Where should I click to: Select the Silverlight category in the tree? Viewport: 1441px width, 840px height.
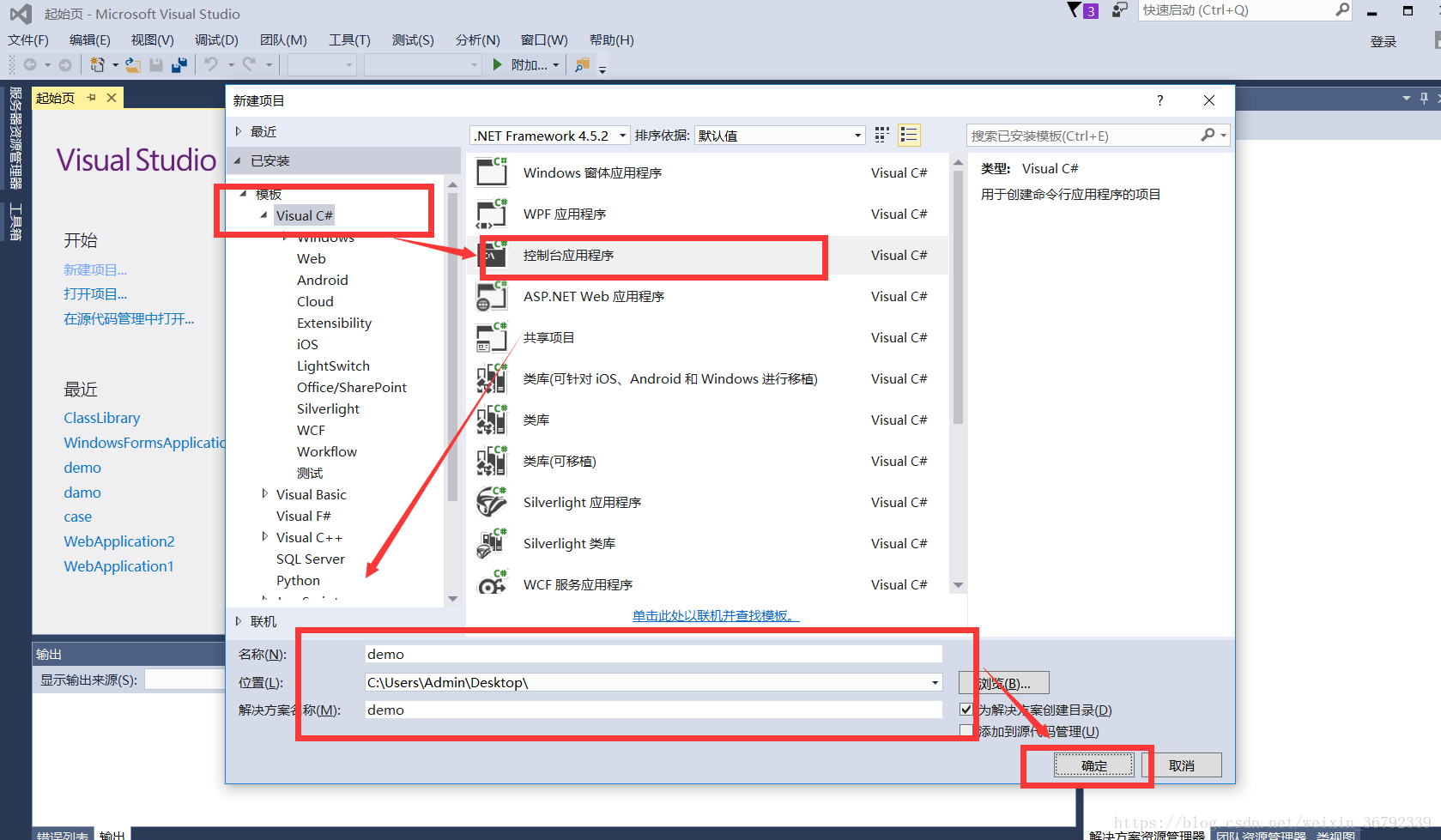tap(328, 408)
